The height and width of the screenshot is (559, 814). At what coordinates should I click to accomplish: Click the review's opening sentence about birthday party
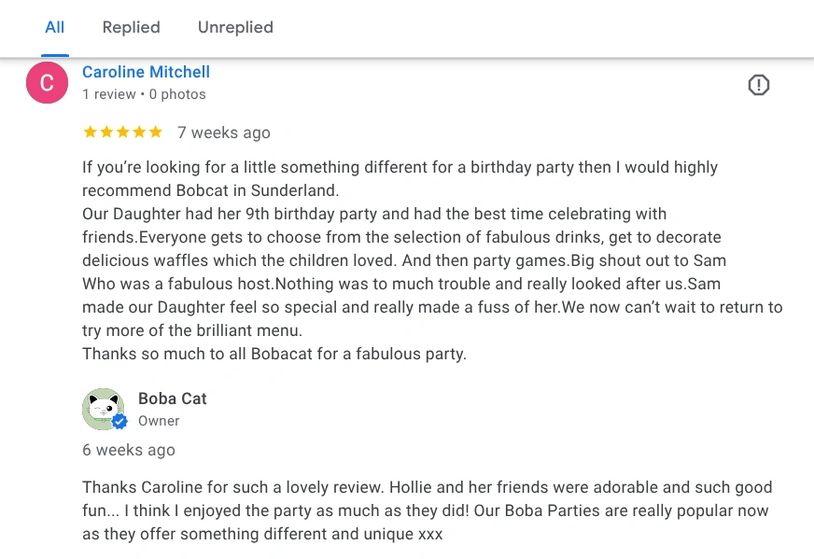400,167
